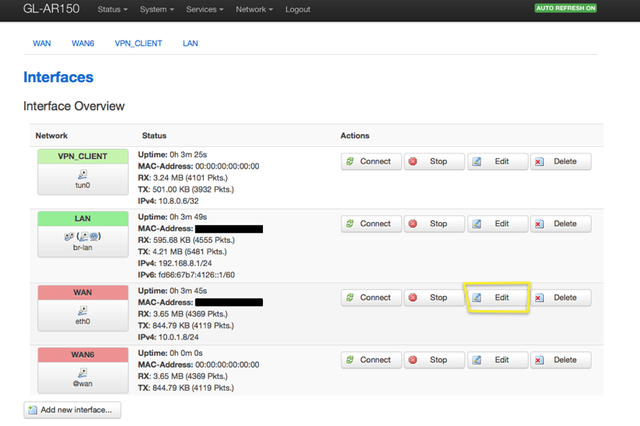
Task: Edit the WAN eth0 interface
Action: 498,298
